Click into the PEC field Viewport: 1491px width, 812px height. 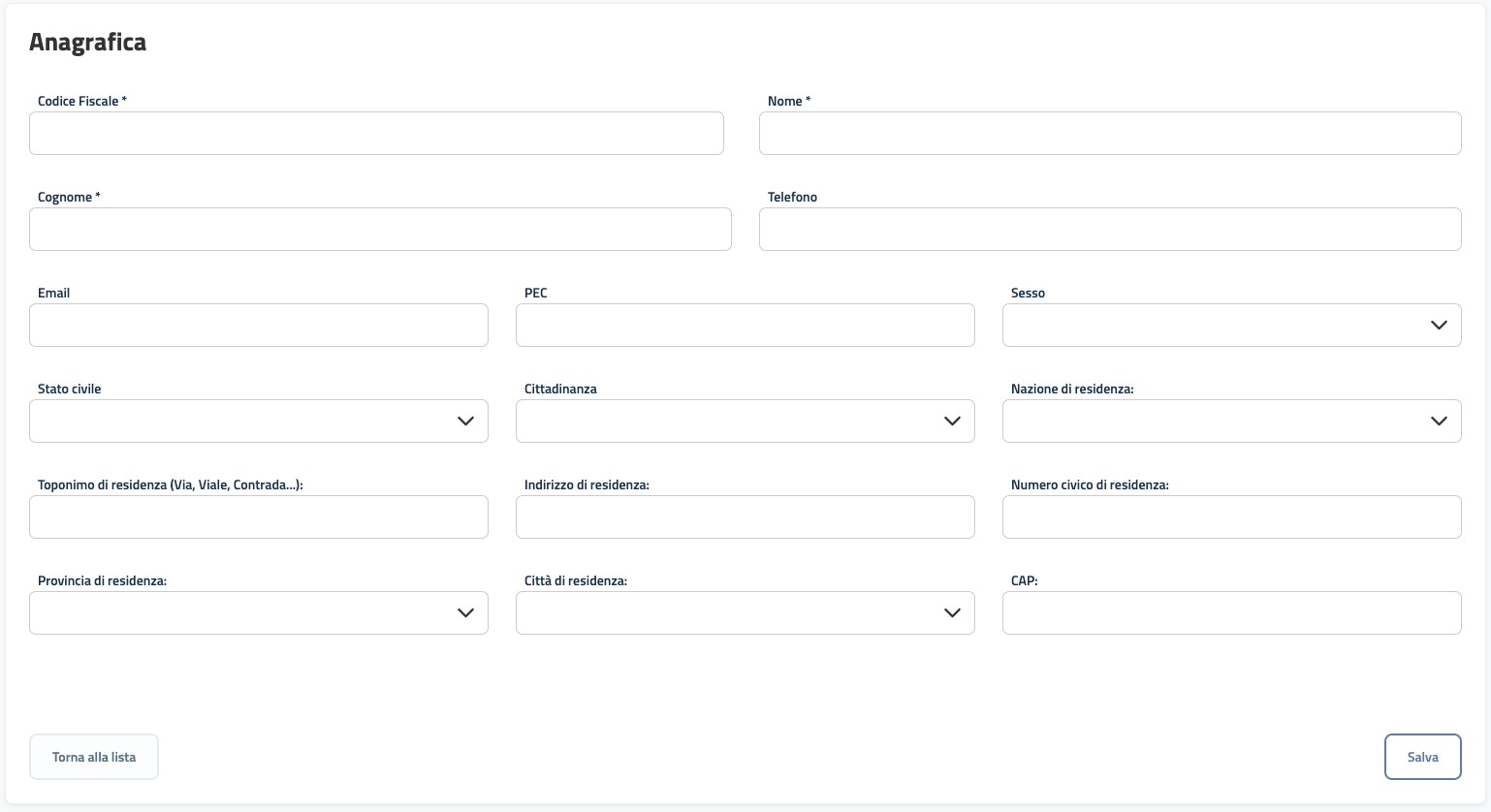(x=745, y=326)
